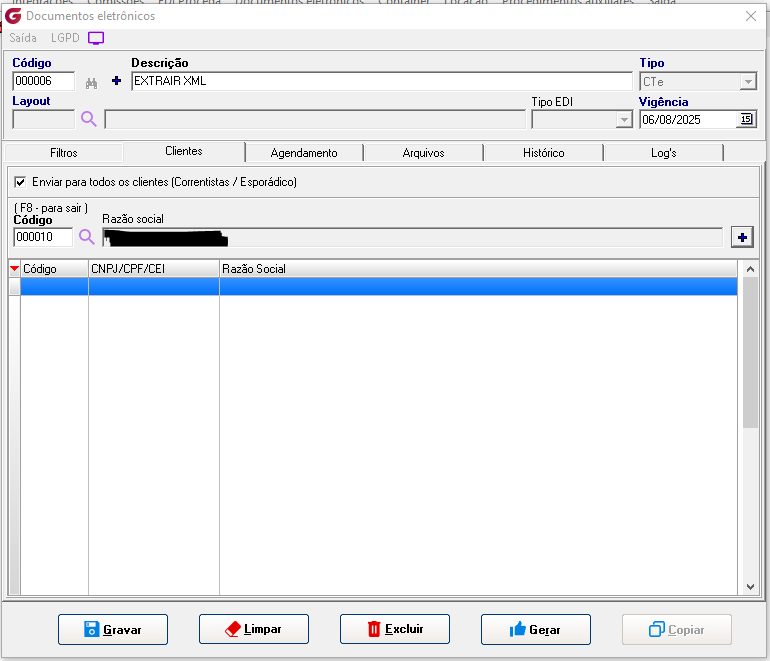
Task: Switch to the Histórico tab
Action: [x=543, y=153]
